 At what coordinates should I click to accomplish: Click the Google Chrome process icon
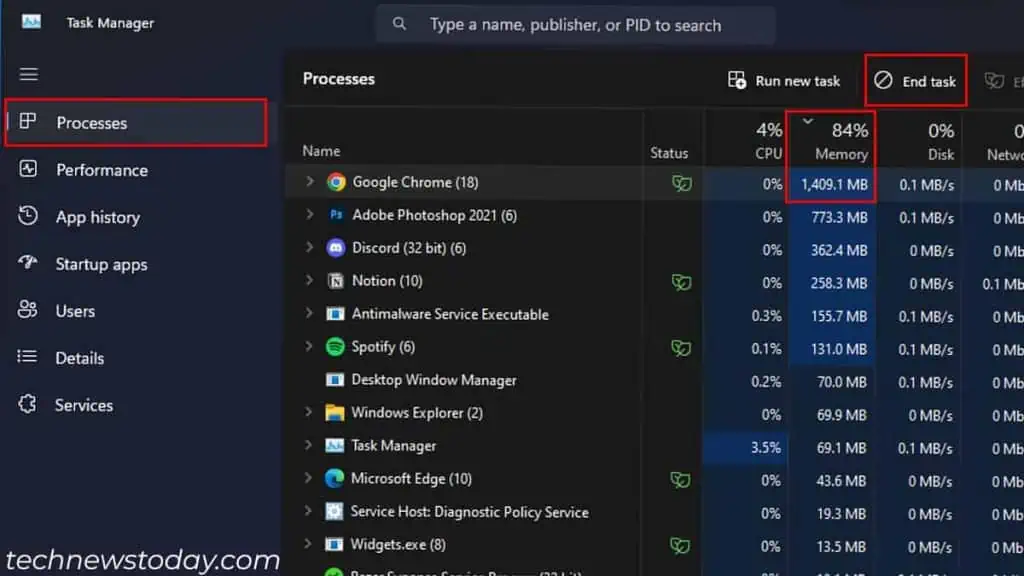tap(336, 182)
